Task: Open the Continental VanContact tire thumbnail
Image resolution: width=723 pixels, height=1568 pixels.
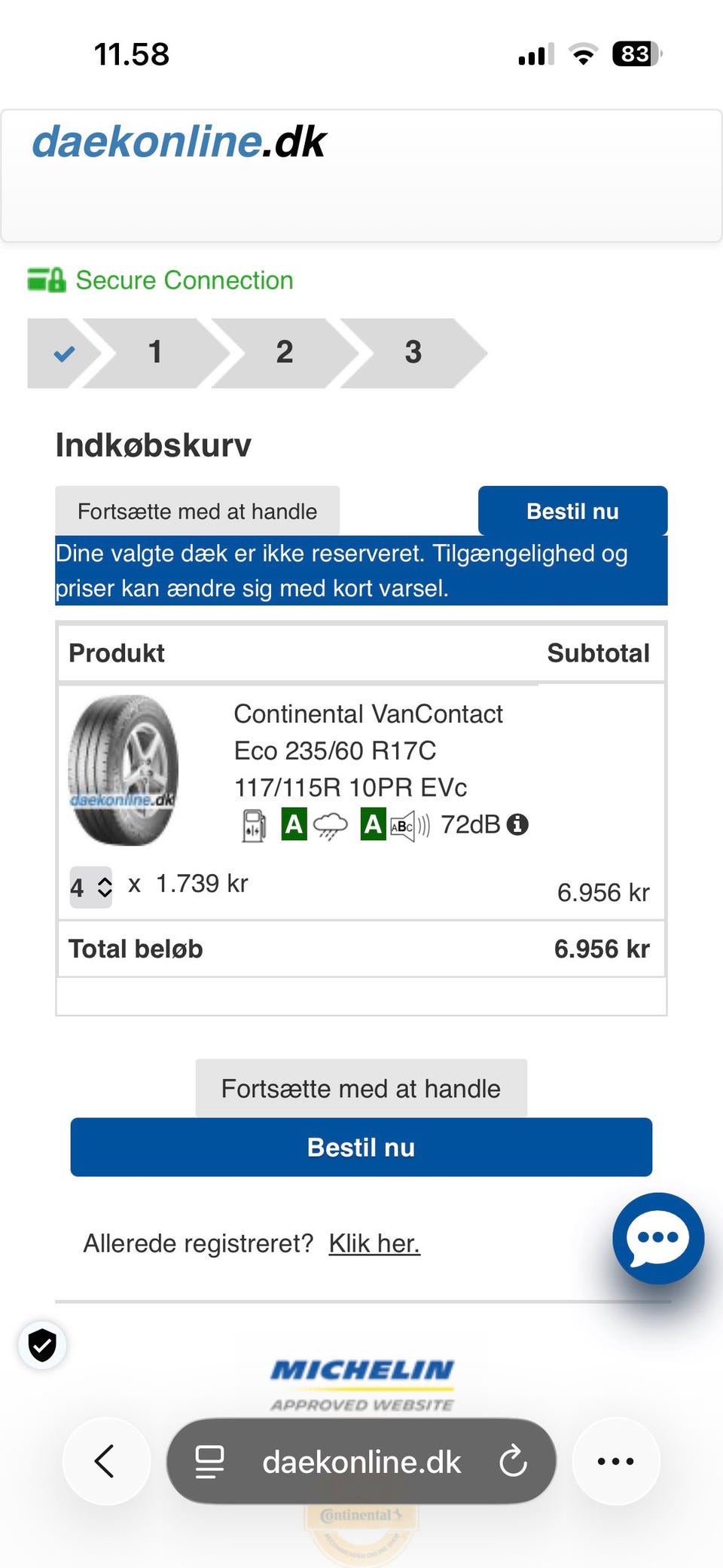Action: [x=124, y=769]
